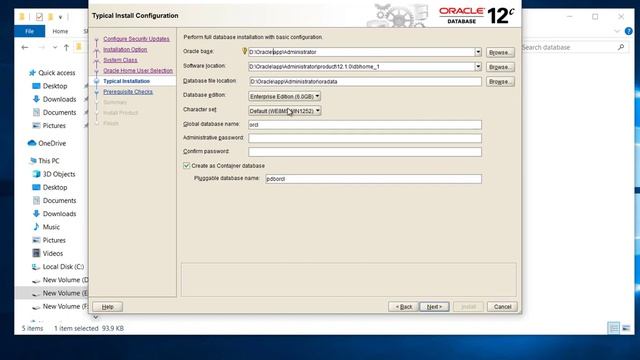The image size is (640, 360).
Task: Switch to large icons view in status bar
Action: [626, 328]
